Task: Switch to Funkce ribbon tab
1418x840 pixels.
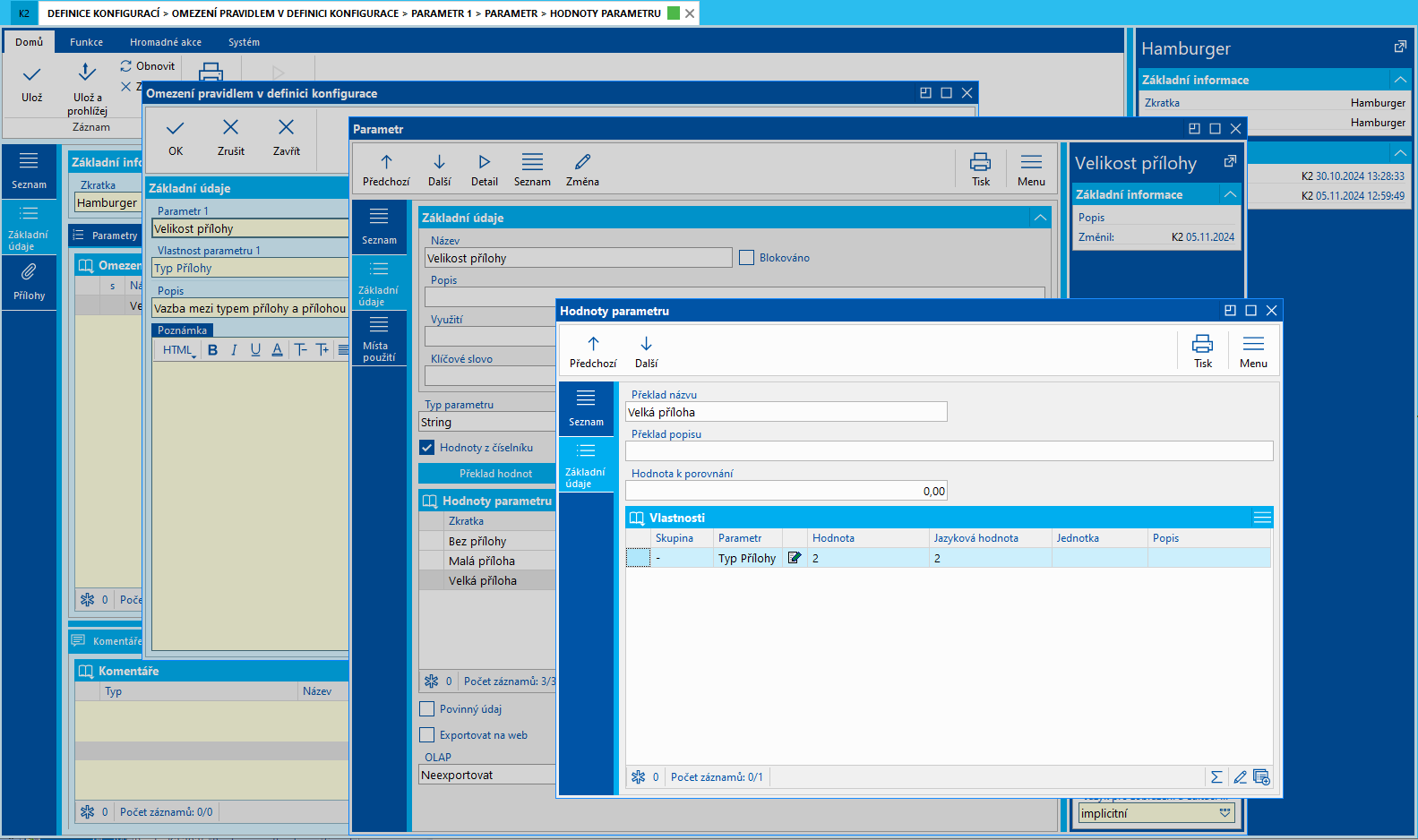Action: [x=86, y=42]
